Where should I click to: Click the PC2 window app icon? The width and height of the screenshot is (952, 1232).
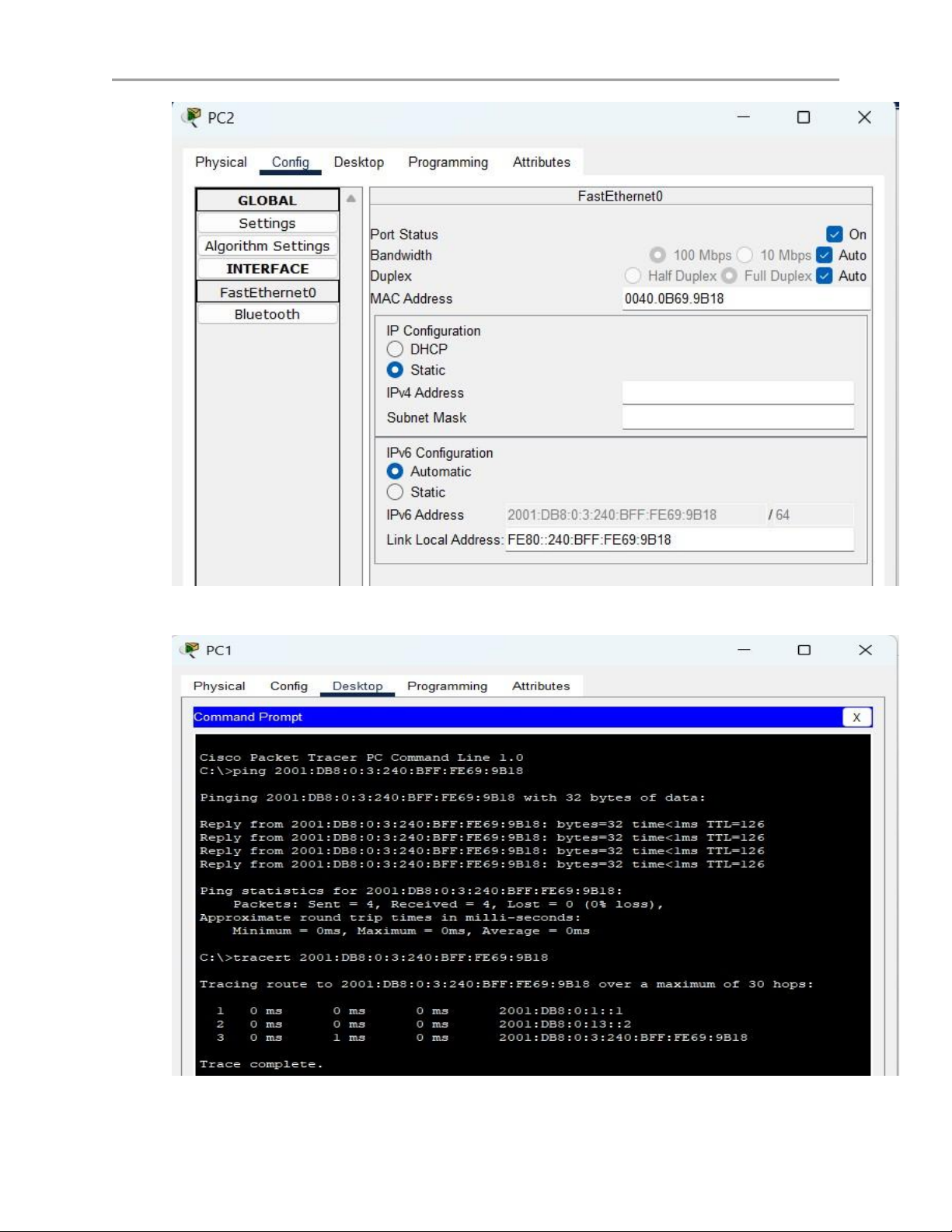point(191,117)
